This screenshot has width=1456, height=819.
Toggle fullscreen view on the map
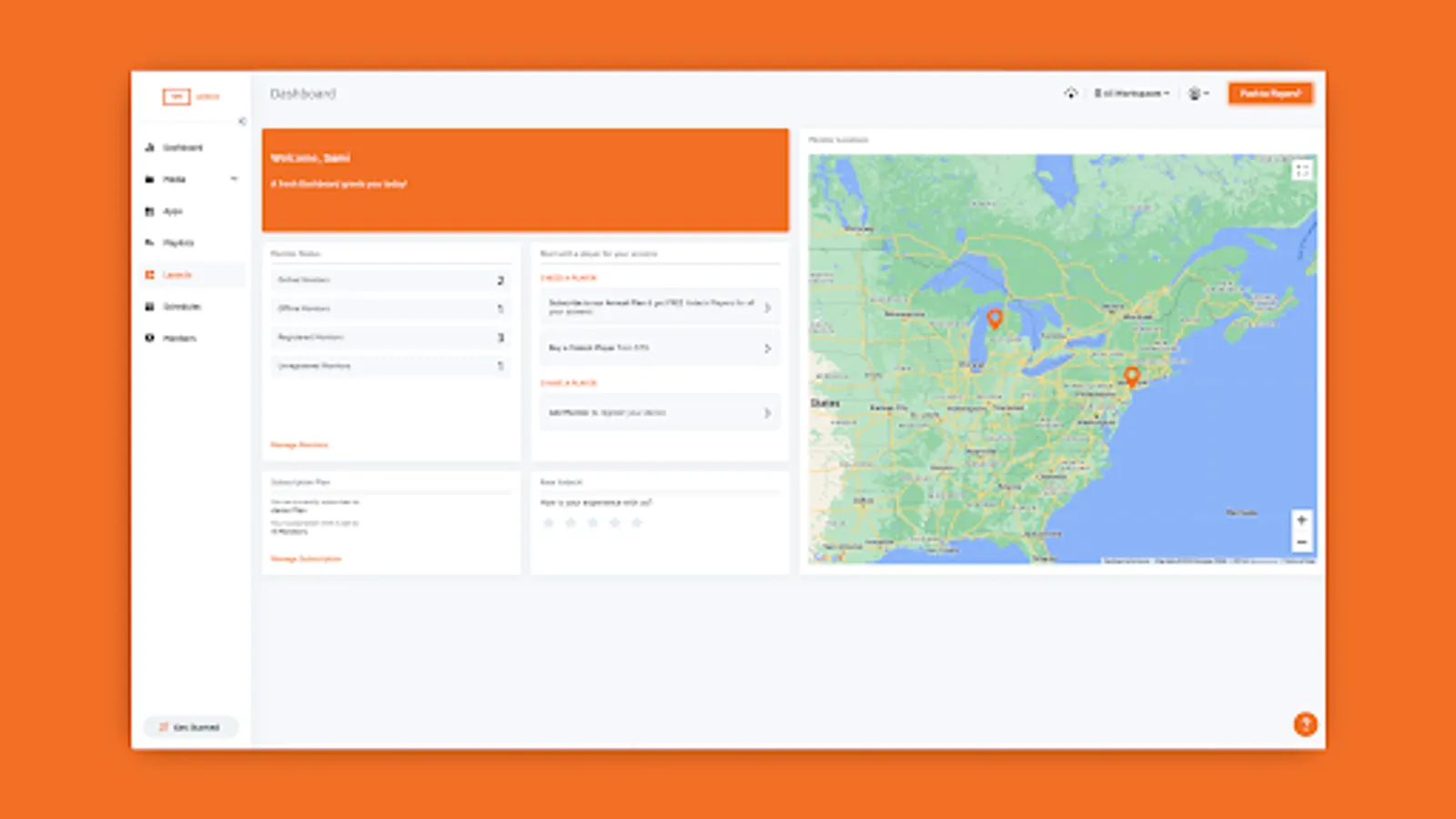pos(1302,170)
